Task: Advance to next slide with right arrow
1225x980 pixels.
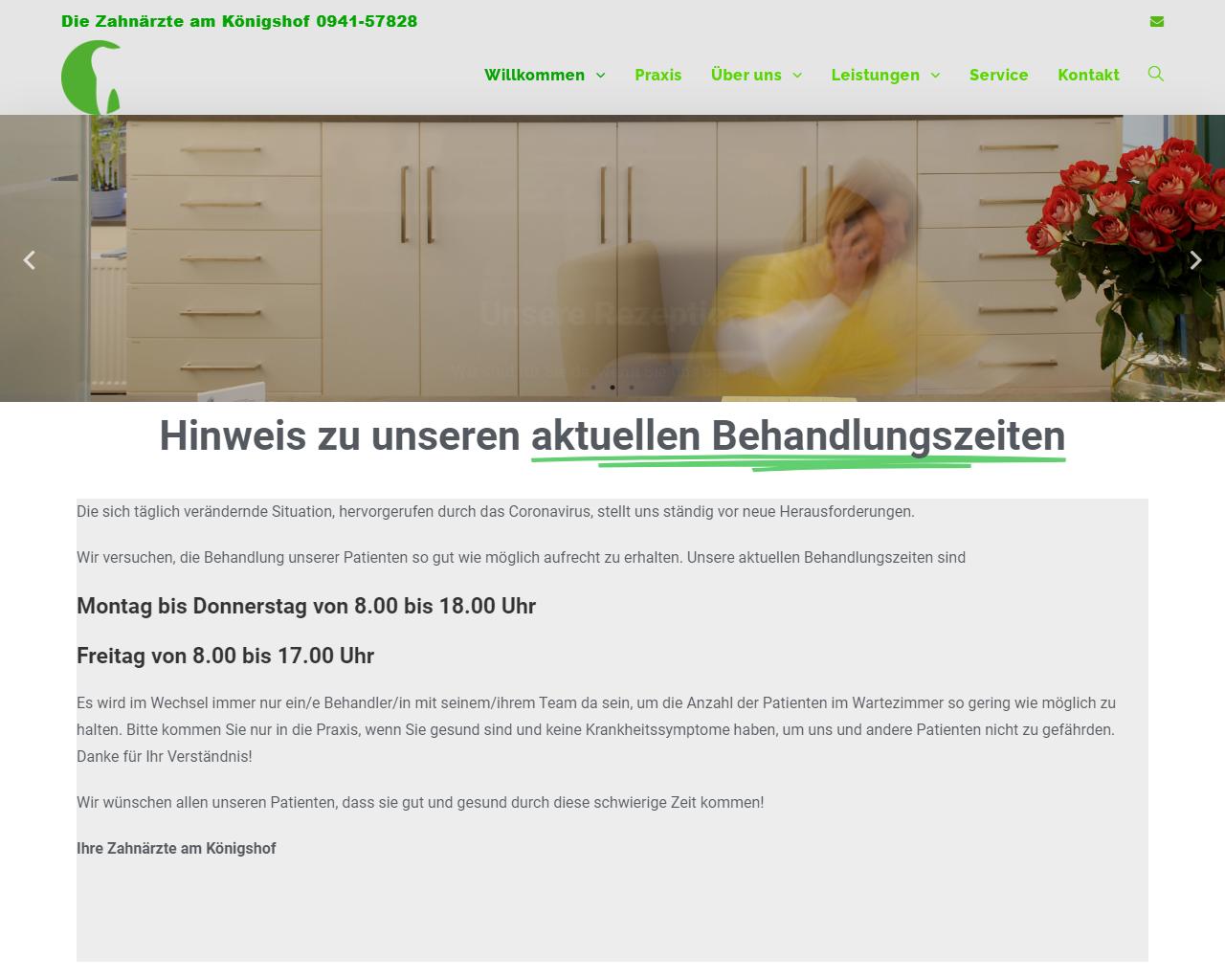Action: point(1195,260)
